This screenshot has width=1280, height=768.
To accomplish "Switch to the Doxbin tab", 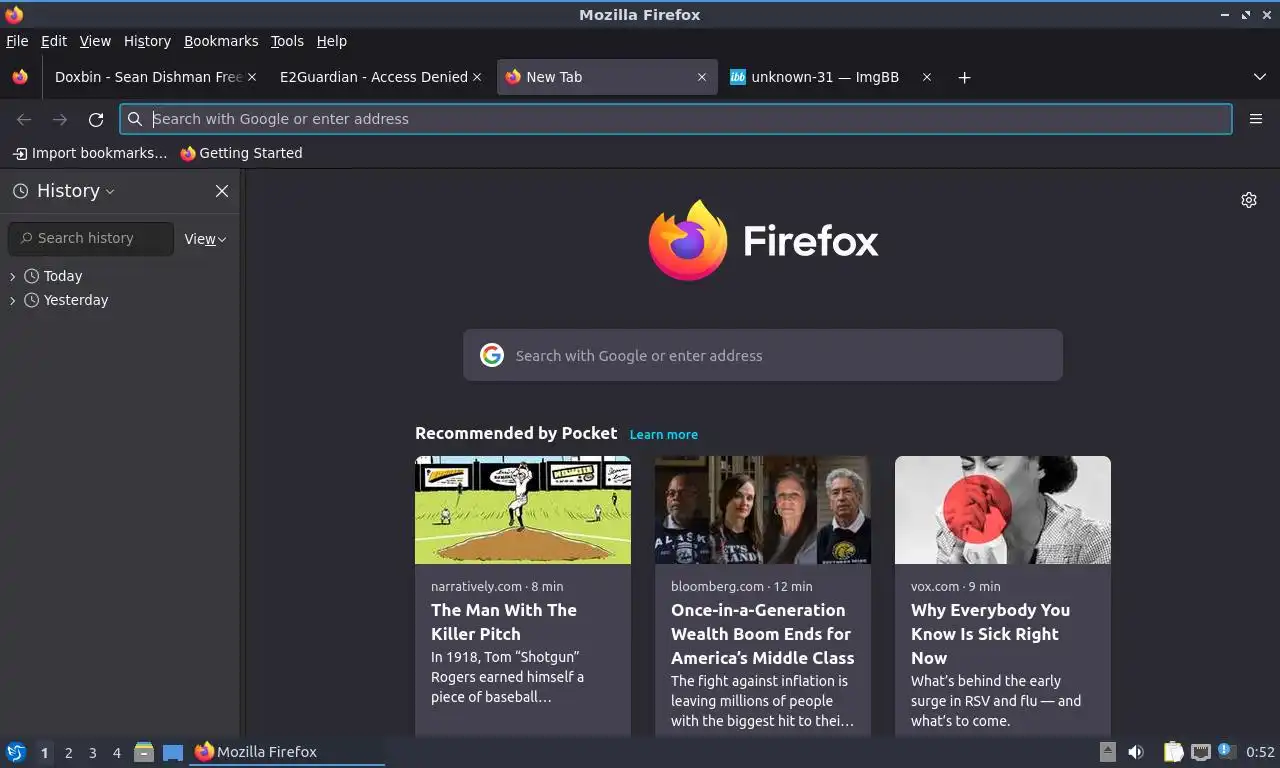I will pos(148,77).
